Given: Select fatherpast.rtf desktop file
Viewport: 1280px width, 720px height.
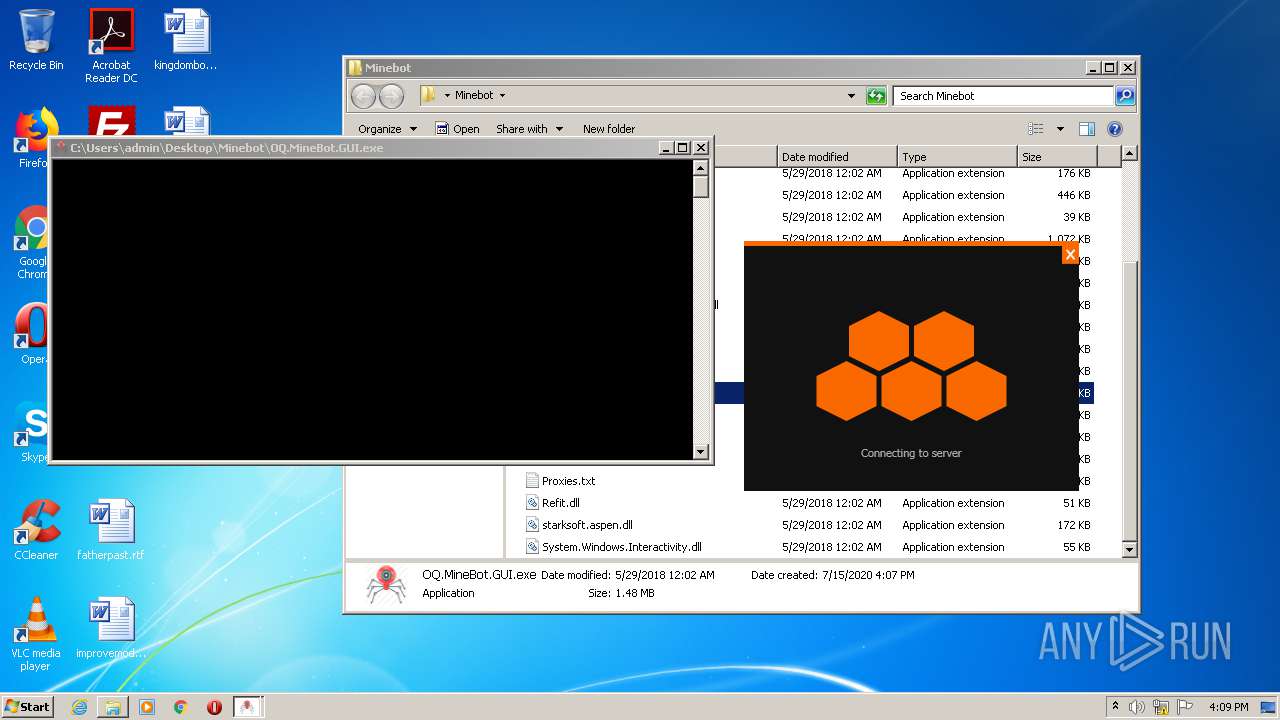Looking at the screenshot, I should pos(111,530).
